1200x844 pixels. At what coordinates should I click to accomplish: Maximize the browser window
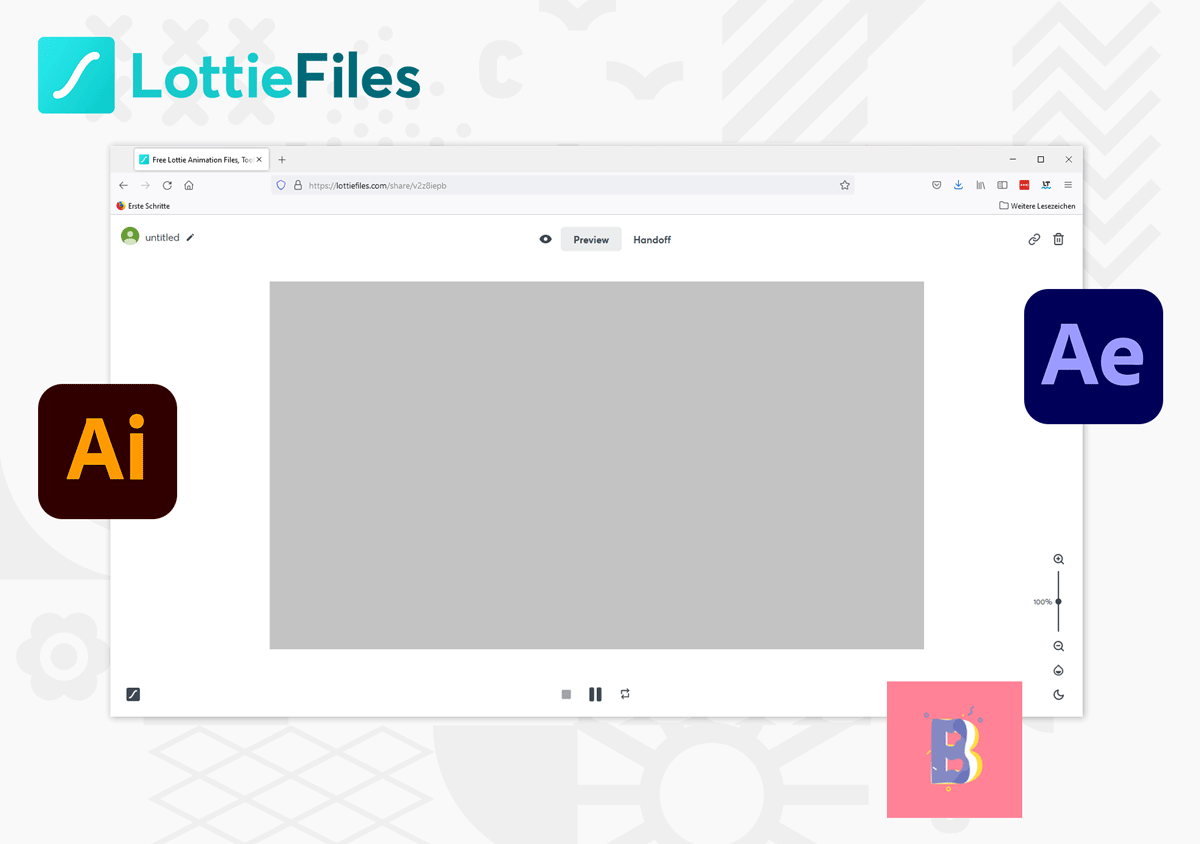pyautogui.click(x=1040, y=160)
